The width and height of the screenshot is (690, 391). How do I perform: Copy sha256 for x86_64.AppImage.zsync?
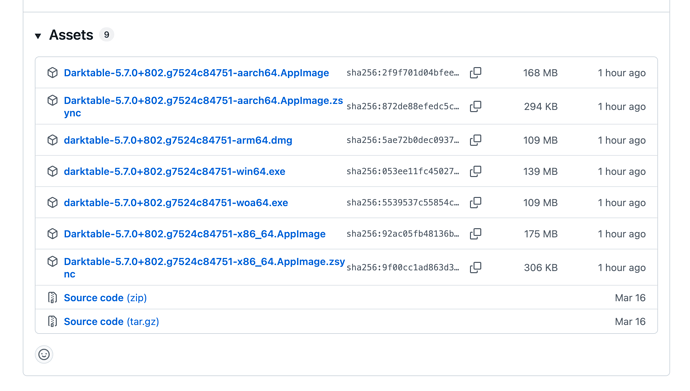[476, 267]
